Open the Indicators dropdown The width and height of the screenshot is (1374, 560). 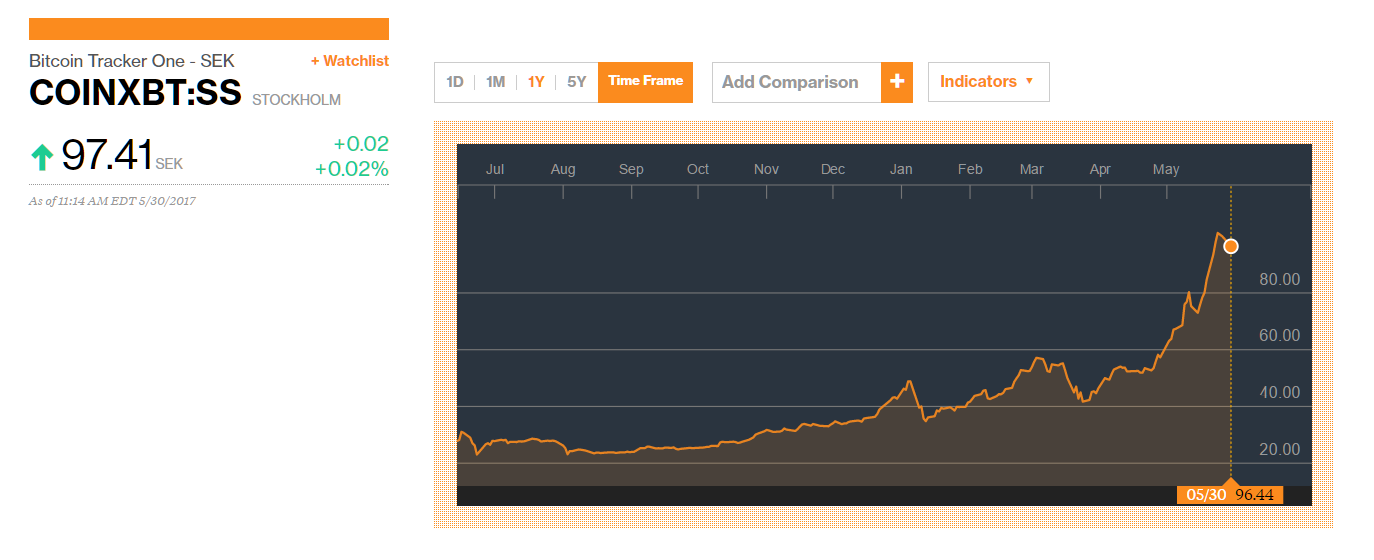coord(987,82)
